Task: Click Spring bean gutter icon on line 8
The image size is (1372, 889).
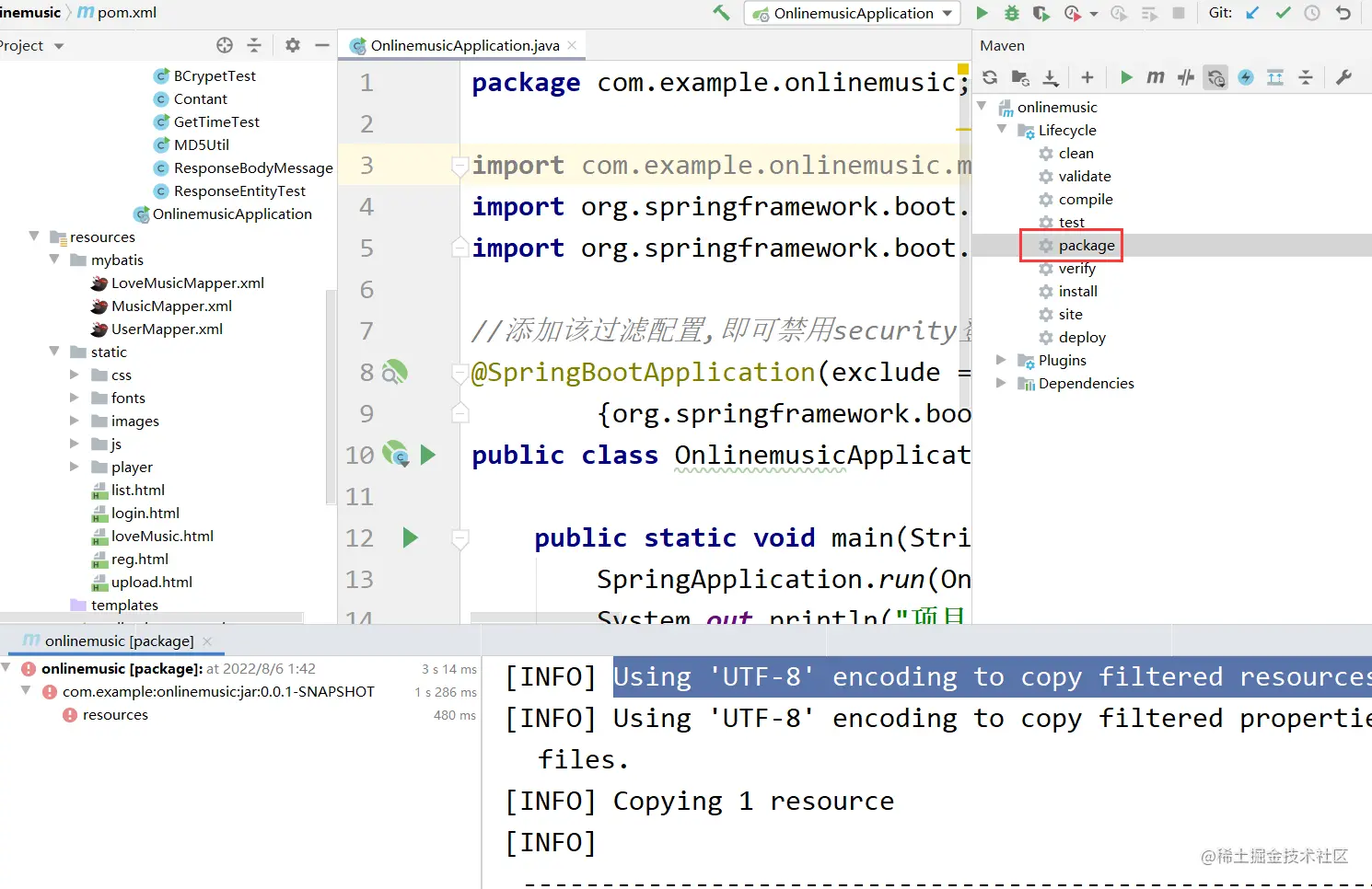Action: 394,372
